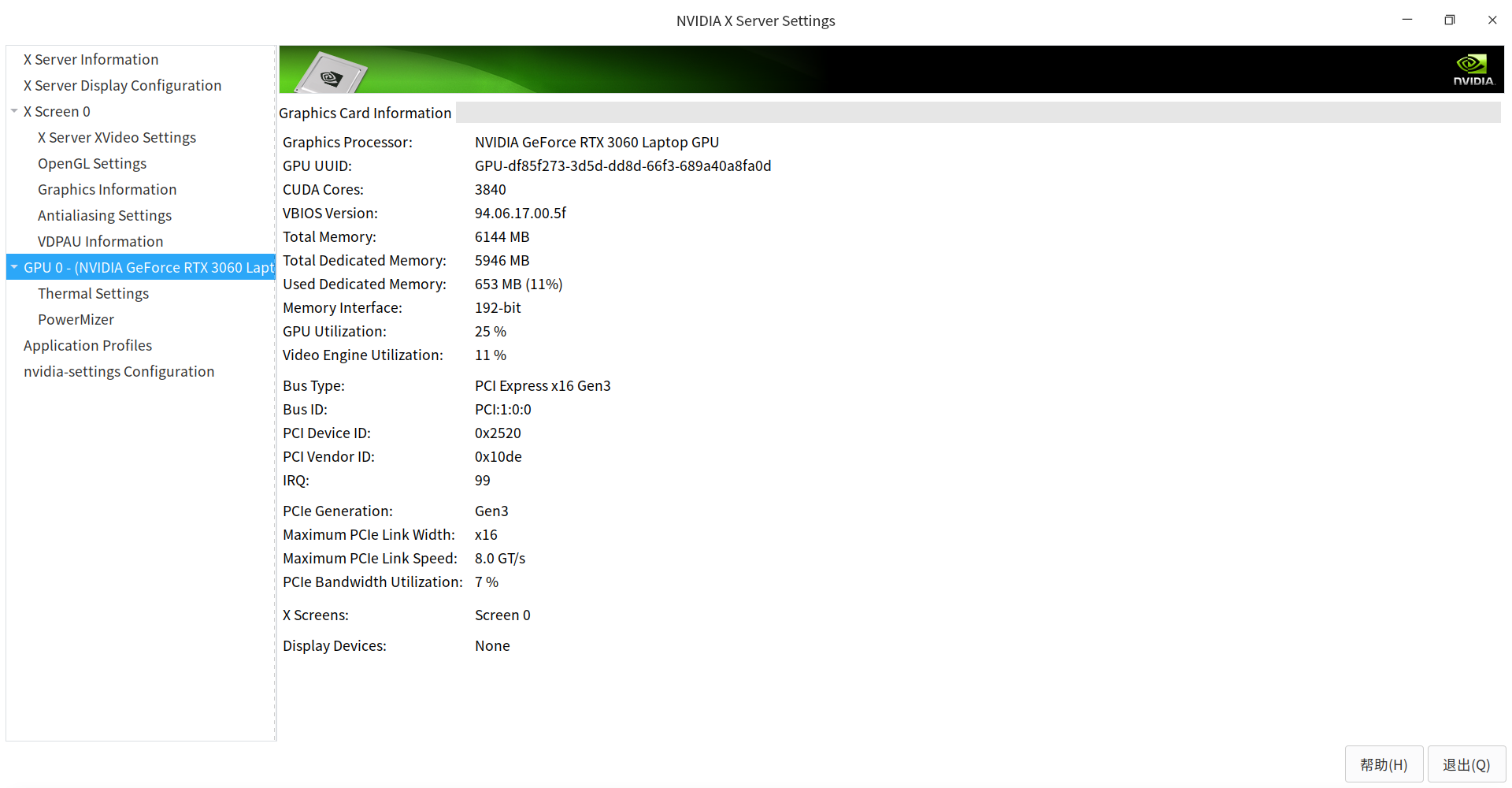The height and width of the screenshot is (788, 1512).
Task: Click the Total Memory value 6144 MB
Action: (502, 237)
